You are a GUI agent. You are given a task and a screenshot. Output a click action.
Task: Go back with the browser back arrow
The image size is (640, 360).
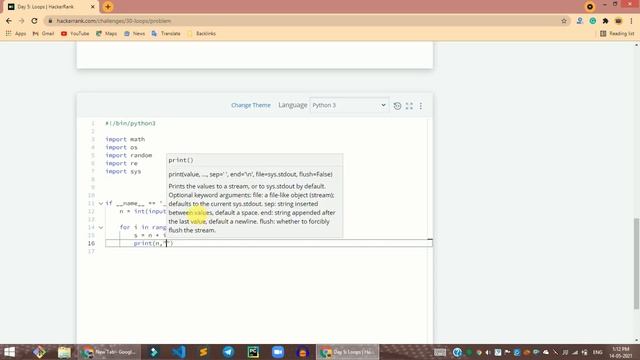click(9, 21)
